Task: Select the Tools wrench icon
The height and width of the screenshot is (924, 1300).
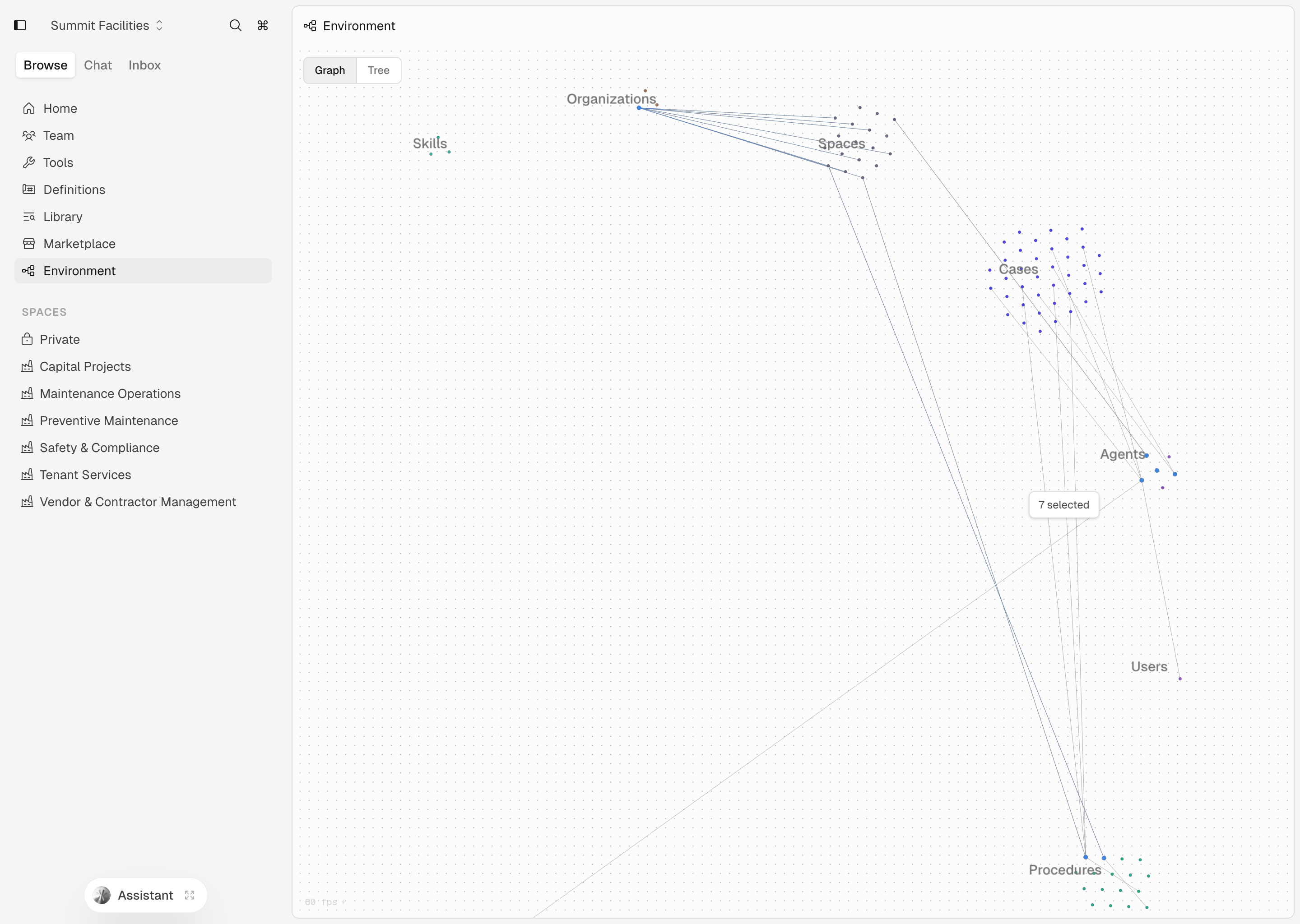Action: 29,162
